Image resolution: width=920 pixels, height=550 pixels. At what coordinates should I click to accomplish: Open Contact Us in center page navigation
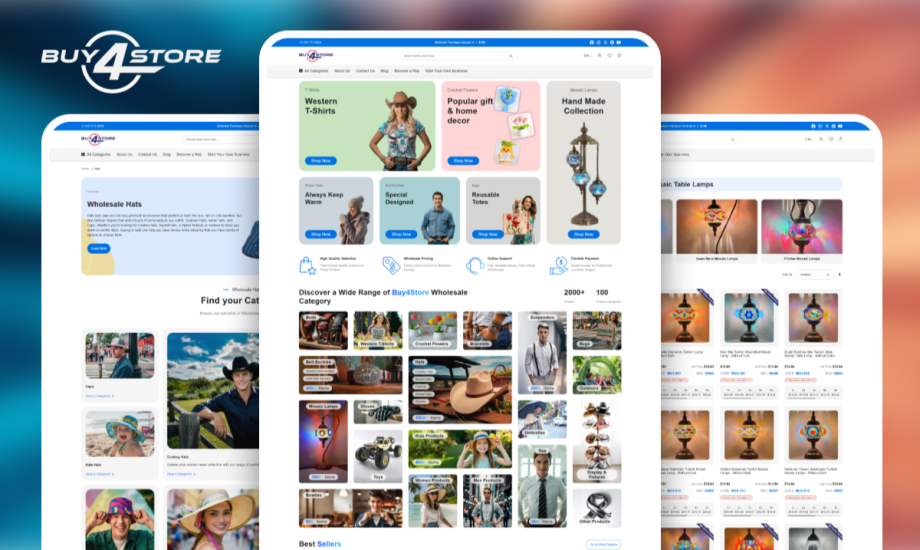(x=365, y=70)
